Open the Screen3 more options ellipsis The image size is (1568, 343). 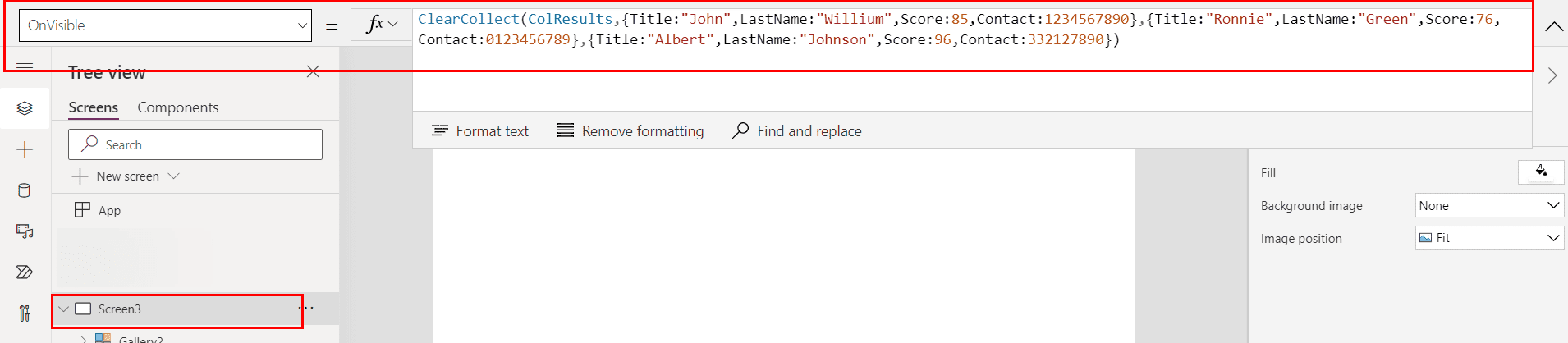pos(306,308)
